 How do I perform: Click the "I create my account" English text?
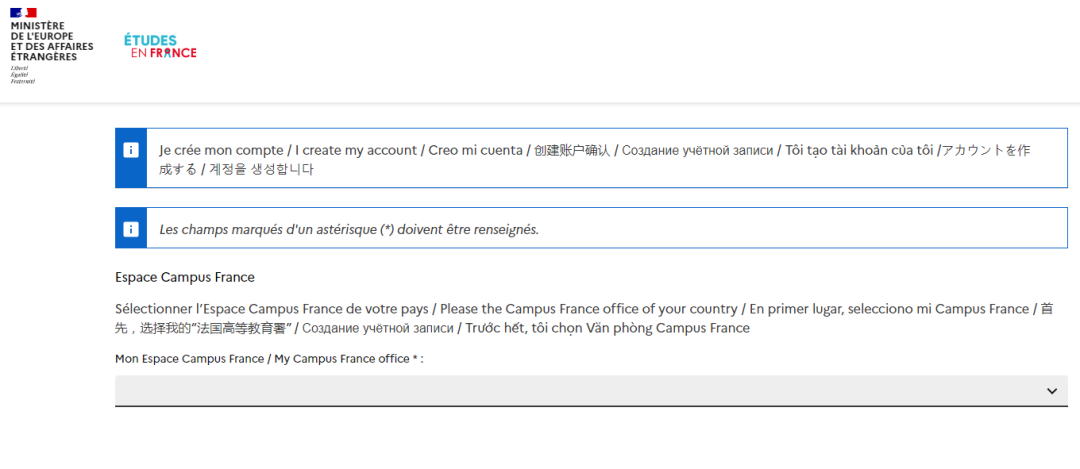coord(355,150)
